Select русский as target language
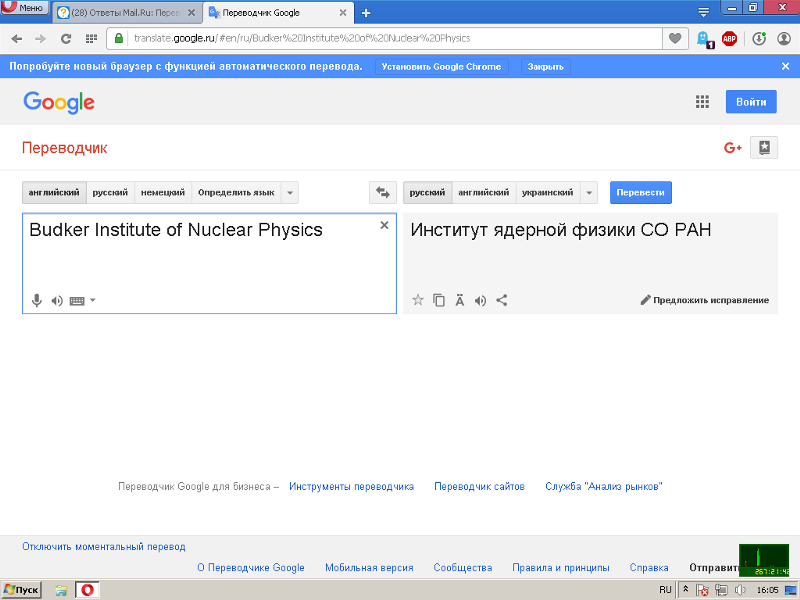800x600 pixels. tap(428, 192)
